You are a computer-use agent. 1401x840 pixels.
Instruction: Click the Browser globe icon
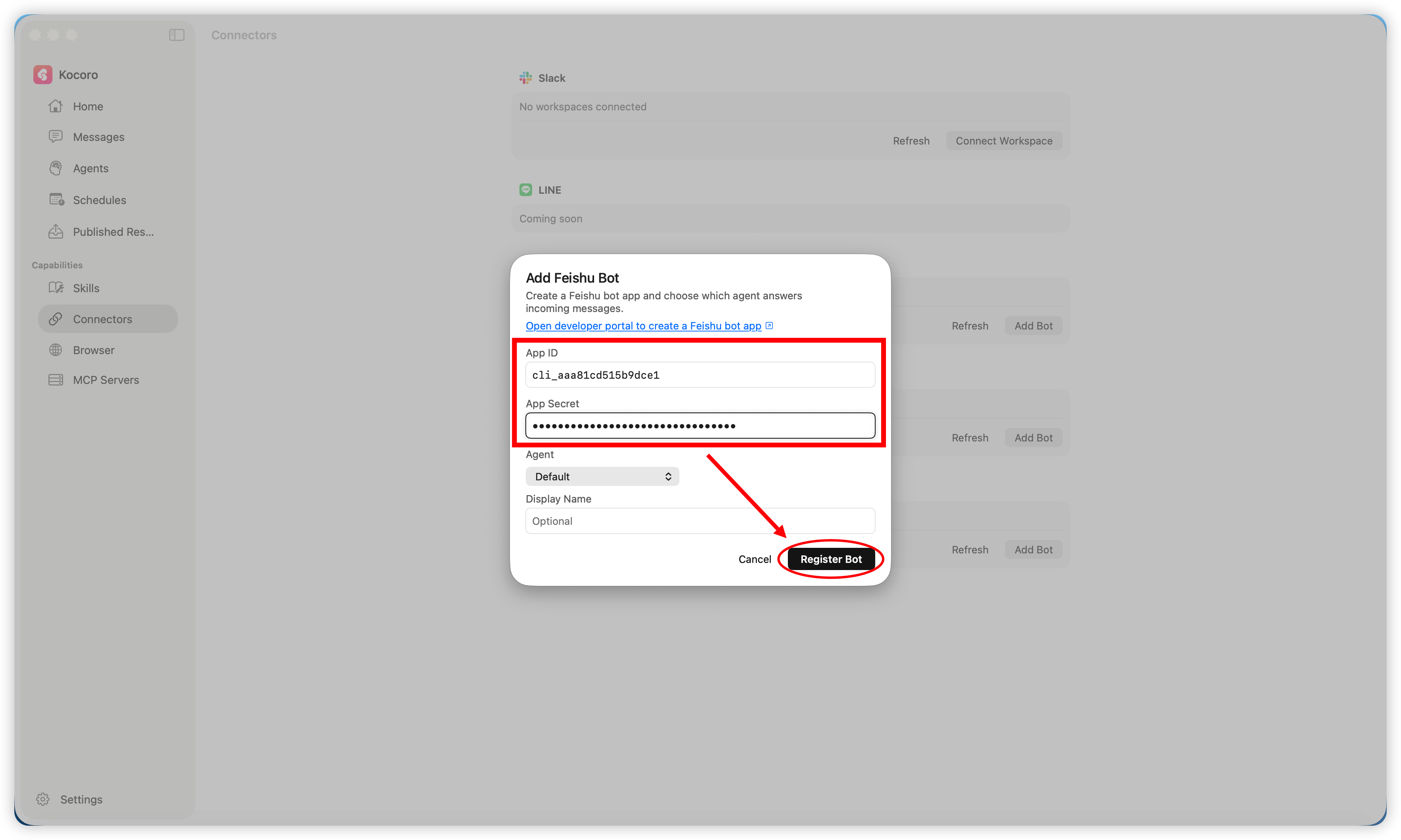(56, 351)
